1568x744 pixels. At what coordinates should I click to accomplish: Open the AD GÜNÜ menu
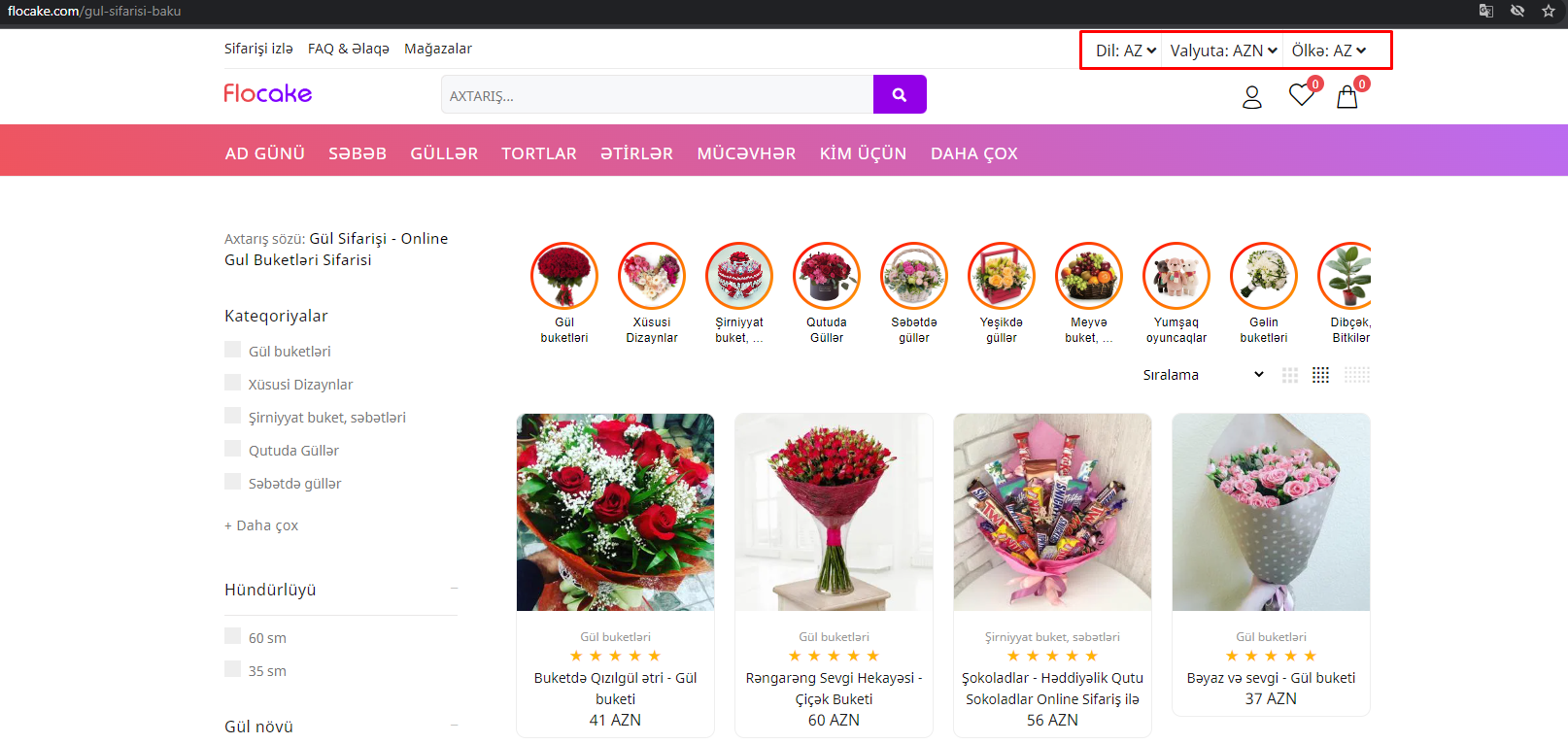click(x=264, y=153)
